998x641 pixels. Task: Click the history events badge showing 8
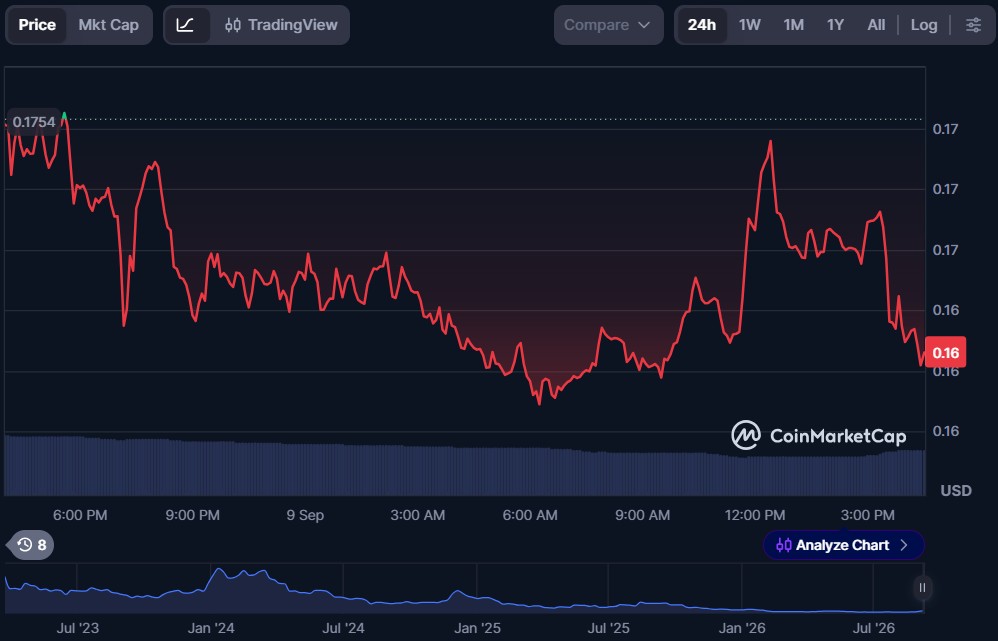tap(31, 545)
